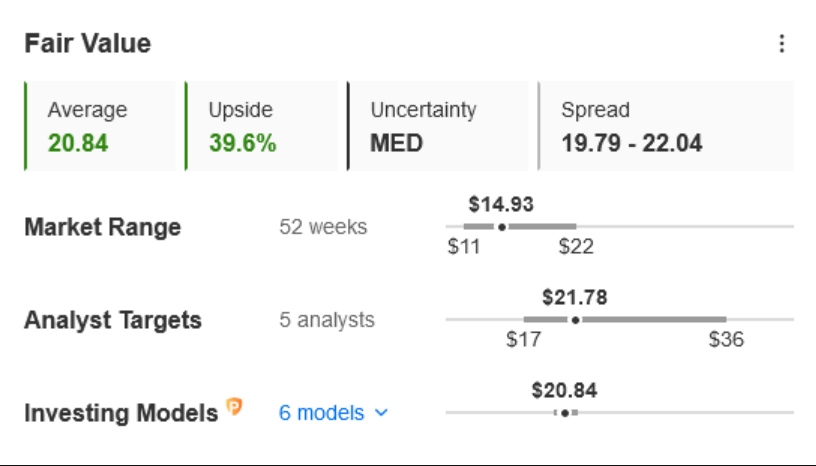This screenshot has width=816, height=466.
Task: Click the $36 analyst high label
Action: pos(726,339)
